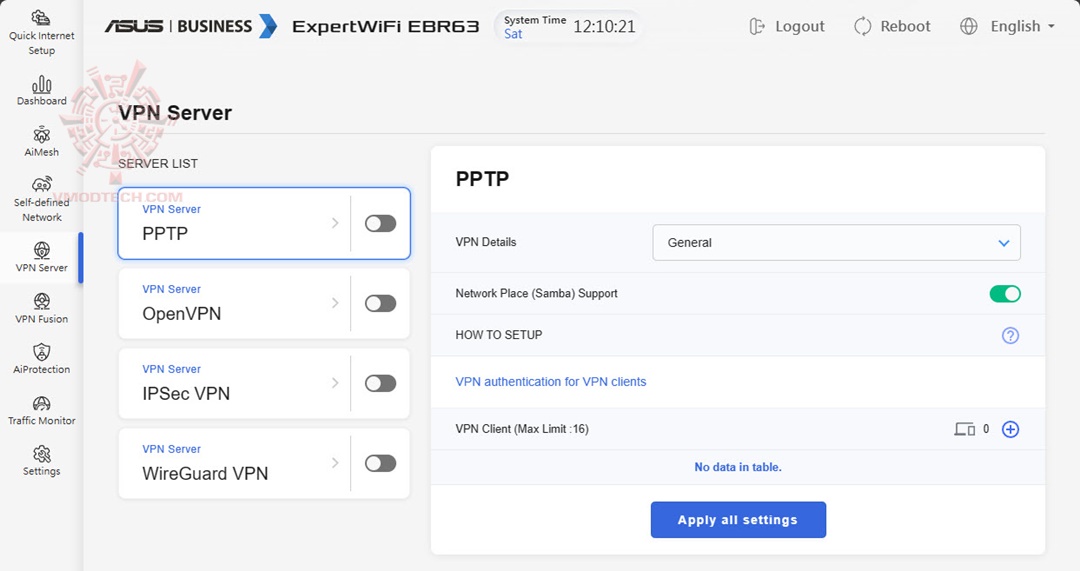Click the PPTP panel heading
This screenshot has height=571, width=1080.
pyautogui.click(x=482, y=179)
